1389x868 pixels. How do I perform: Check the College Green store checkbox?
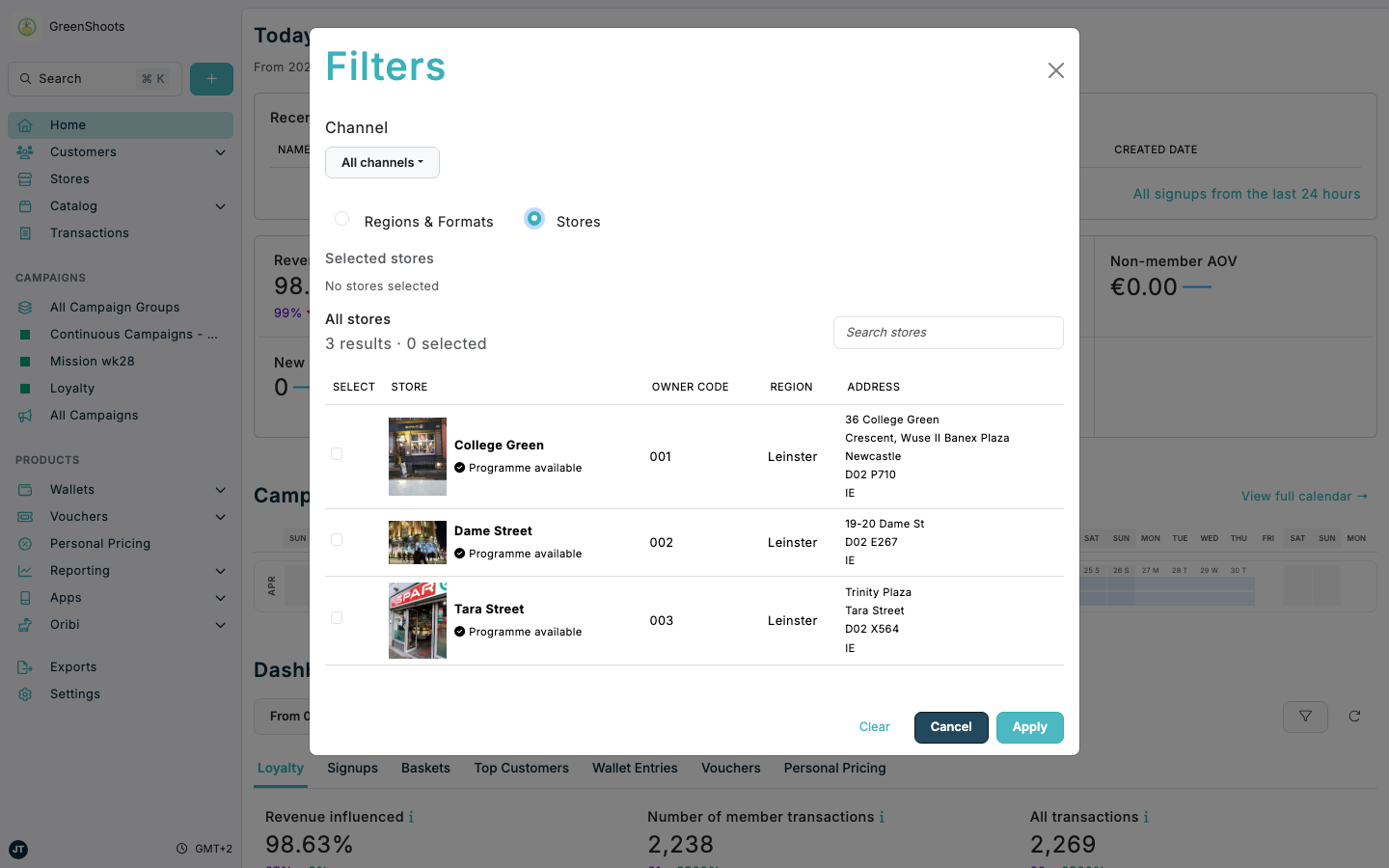tap(337, 453)
